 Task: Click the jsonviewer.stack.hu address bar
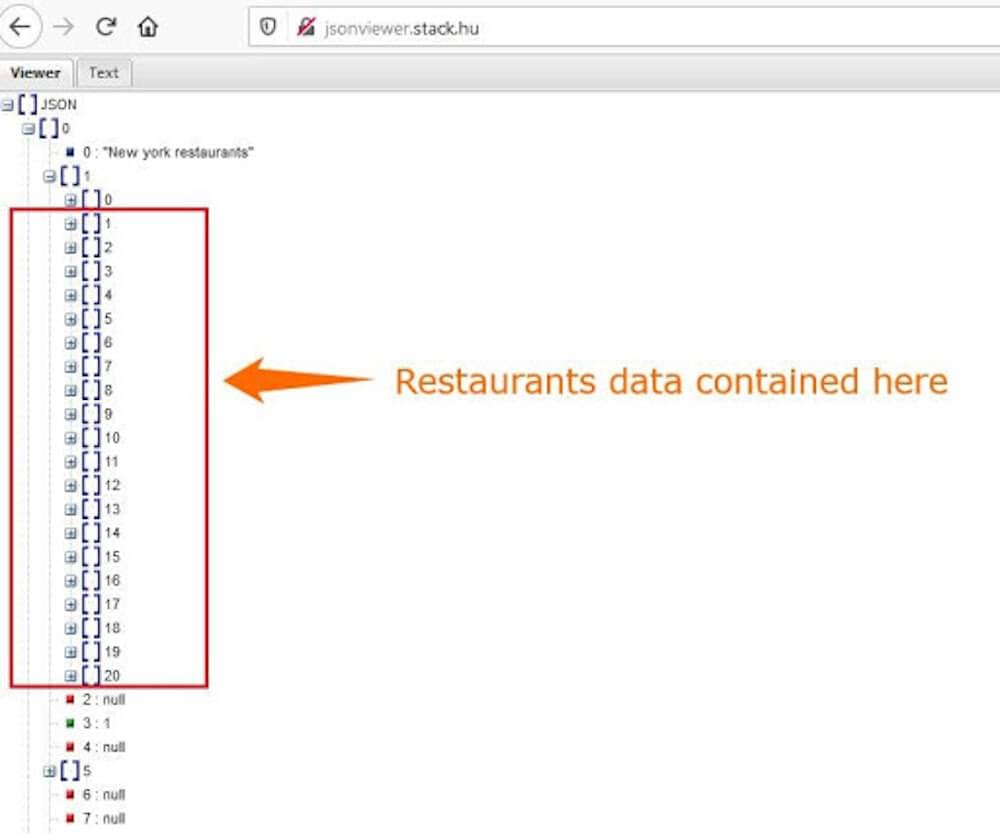click(x=400, y=27)
